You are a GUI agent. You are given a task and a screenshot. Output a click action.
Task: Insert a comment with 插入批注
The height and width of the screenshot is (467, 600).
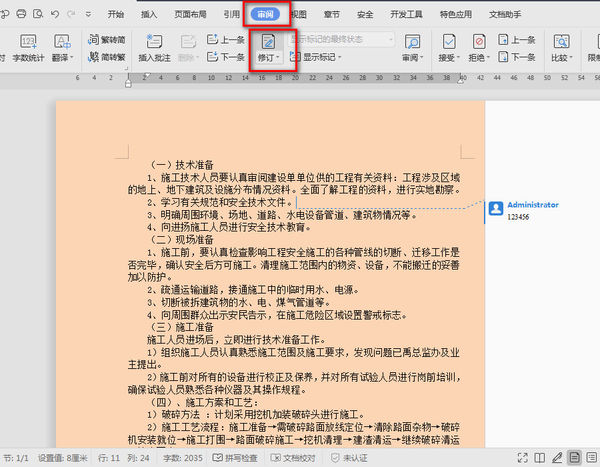pos(154,48)
